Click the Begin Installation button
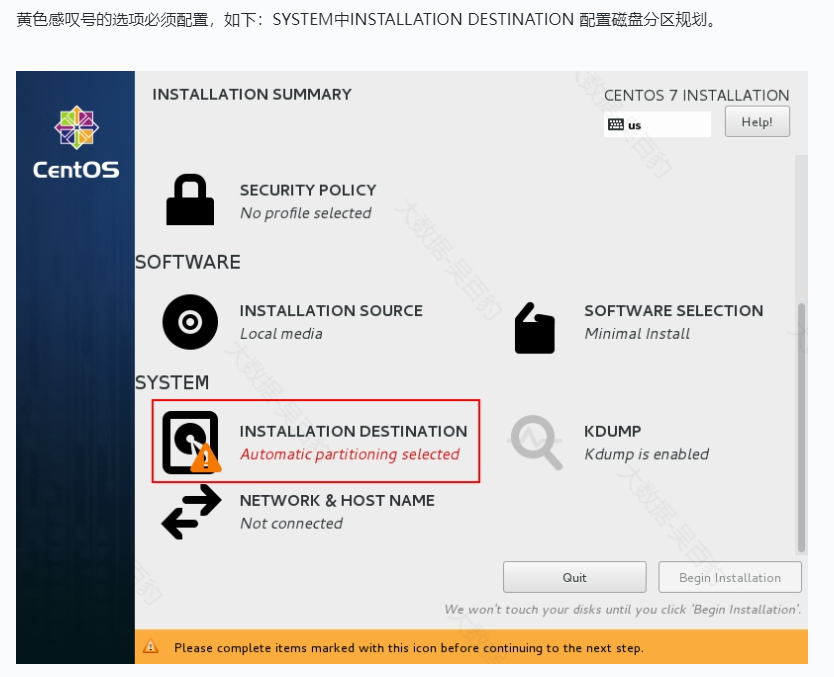 730,577
